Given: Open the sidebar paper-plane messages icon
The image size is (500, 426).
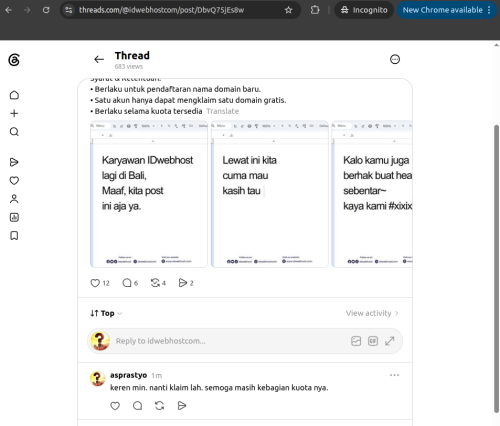Looking at the screenshot, I should pos(14,162).
